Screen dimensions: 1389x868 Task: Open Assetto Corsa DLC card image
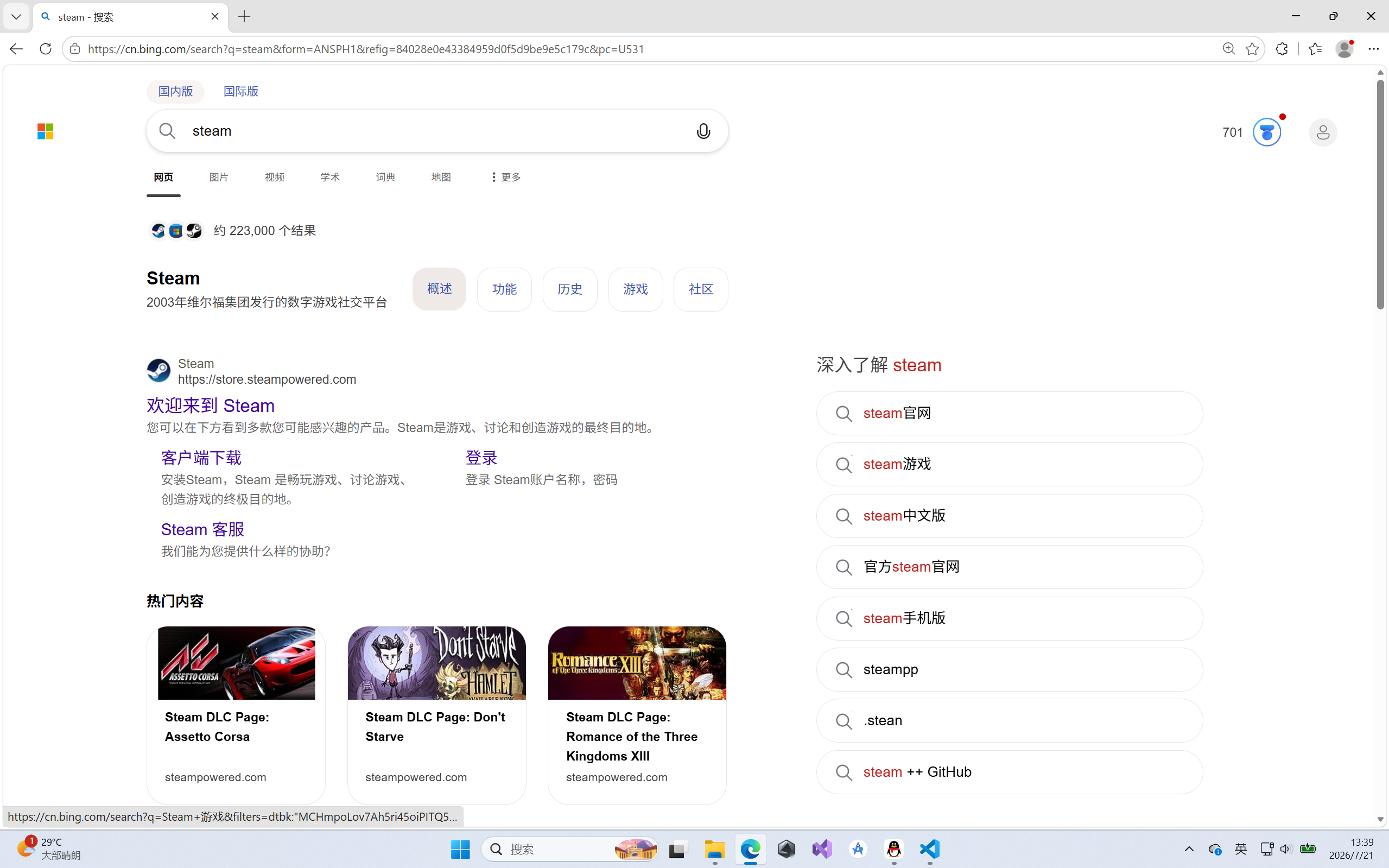[237, 663]
